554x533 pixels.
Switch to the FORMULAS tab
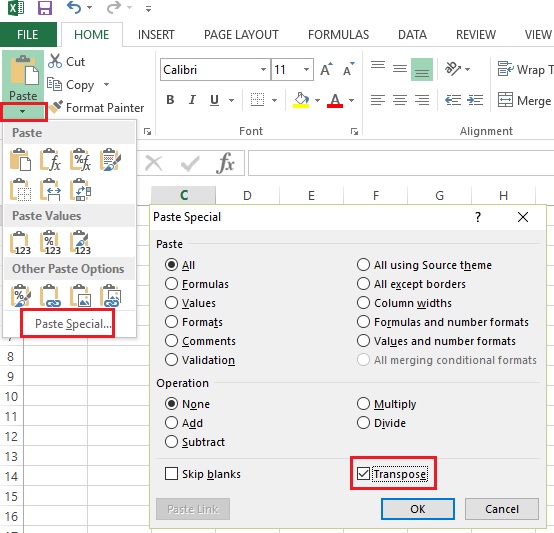(338, 35)
